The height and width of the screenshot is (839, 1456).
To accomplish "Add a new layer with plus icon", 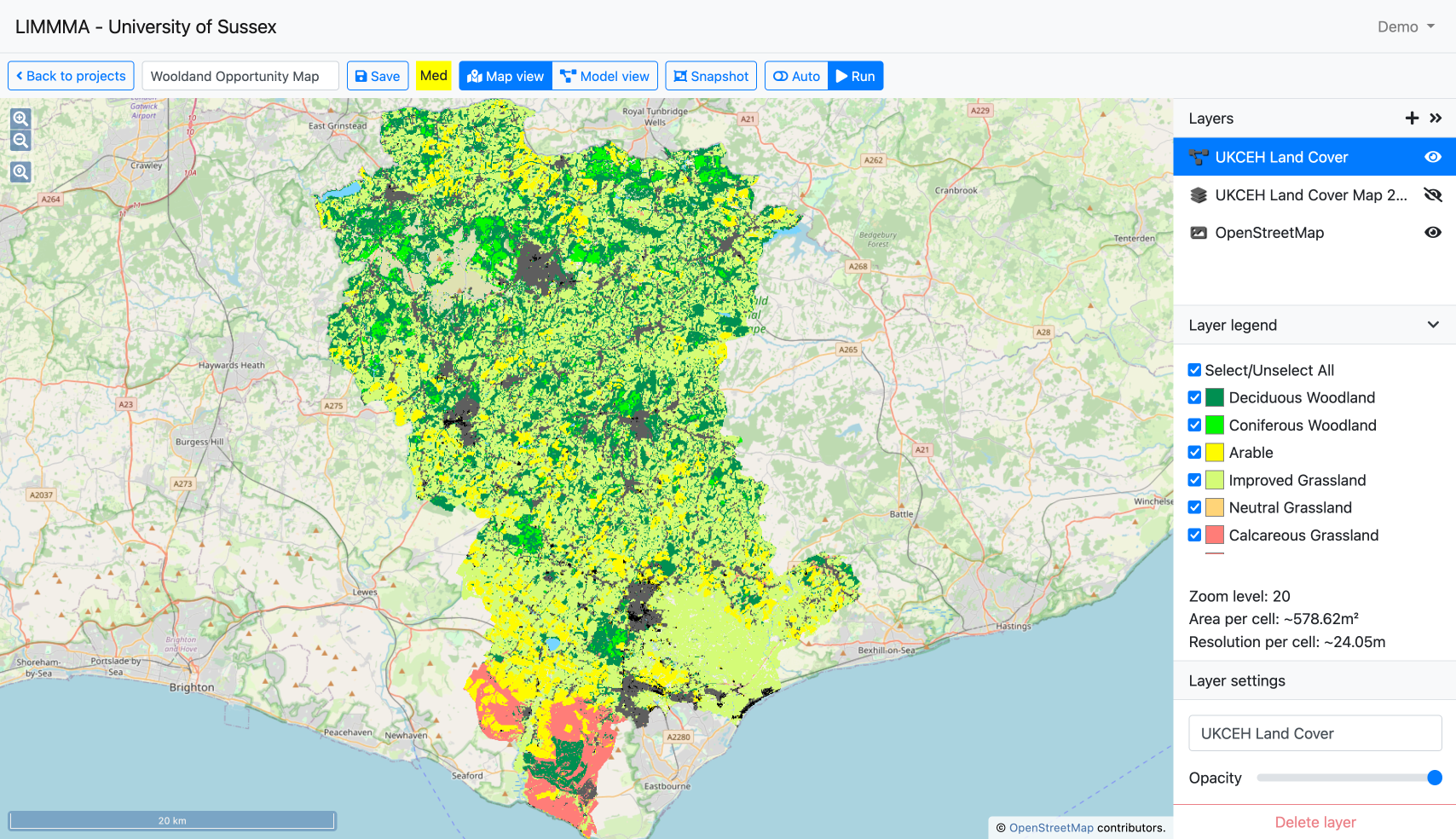I will (1412, 119).
